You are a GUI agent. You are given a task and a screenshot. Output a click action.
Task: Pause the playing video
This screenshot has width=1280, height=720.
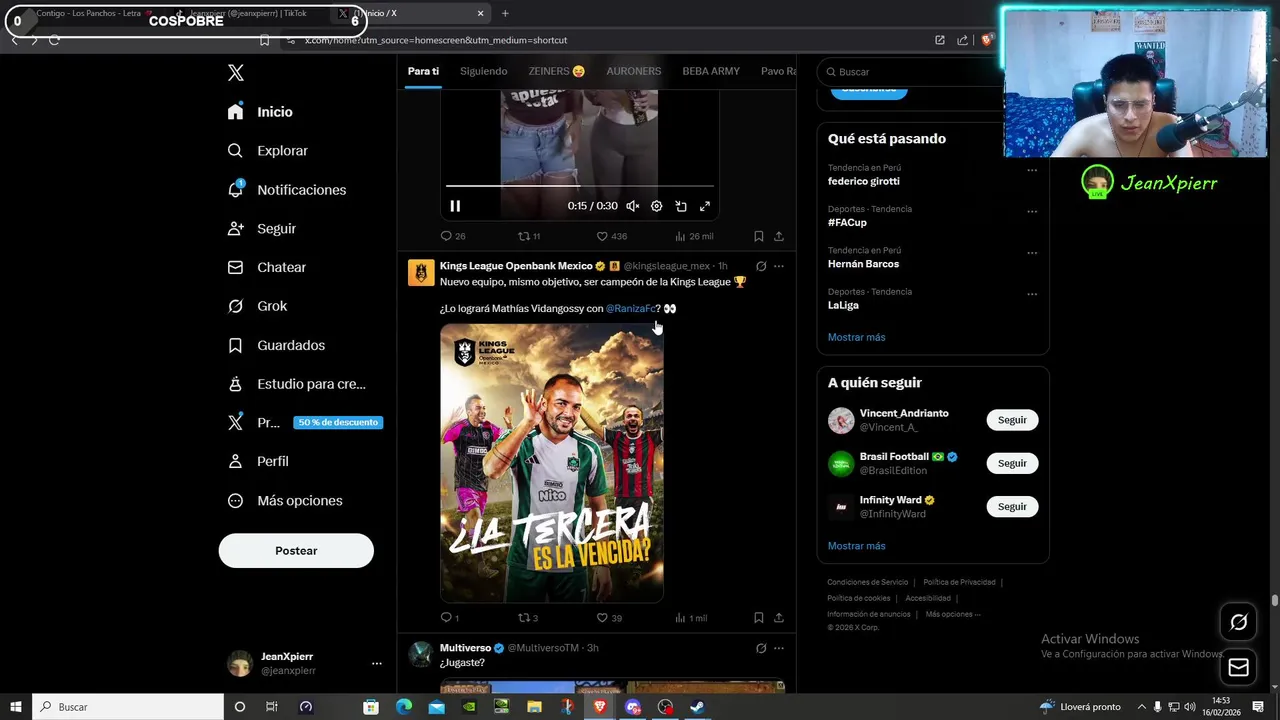(455, 206)
